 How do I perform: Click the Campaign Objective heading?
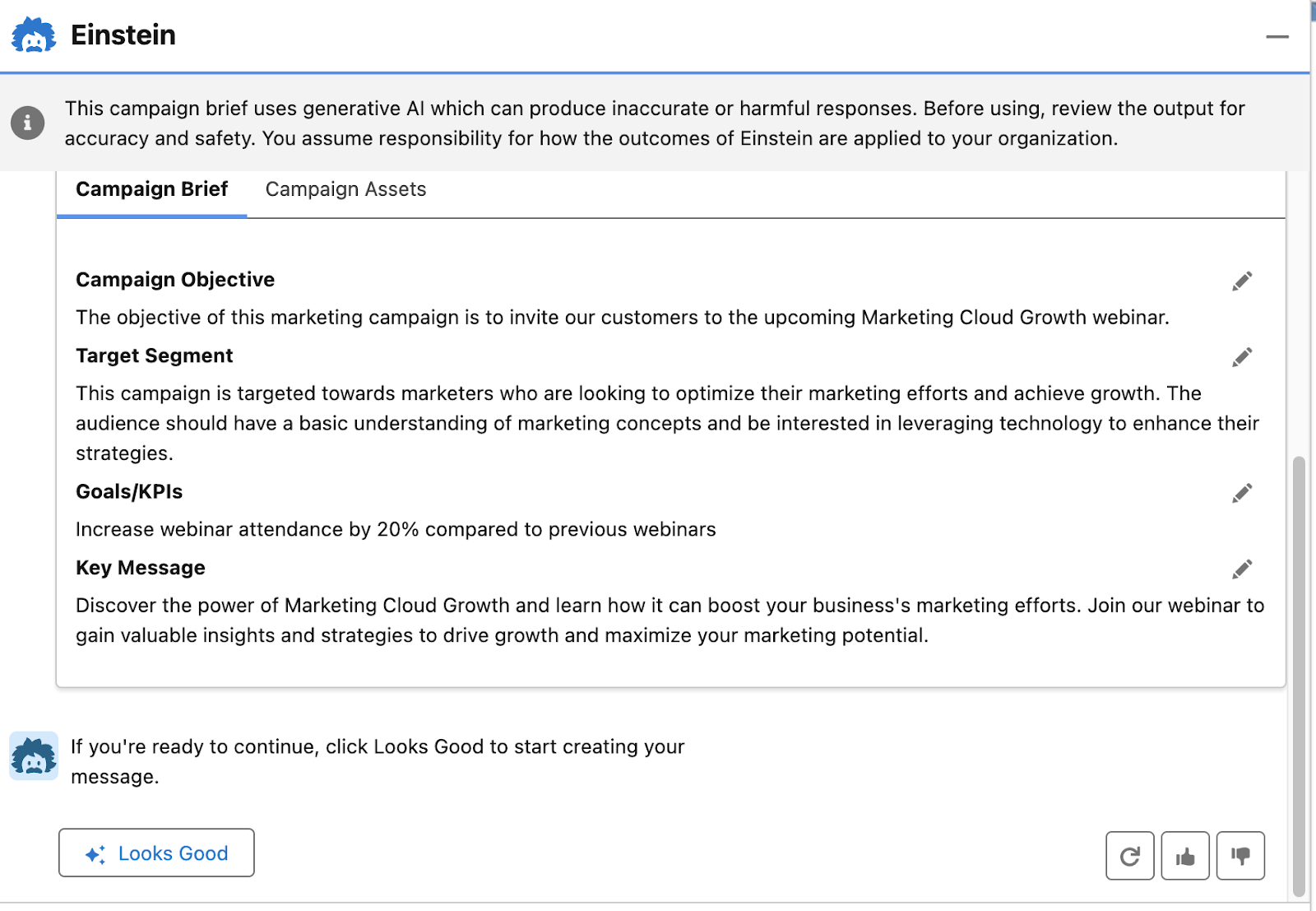point(175,280)
